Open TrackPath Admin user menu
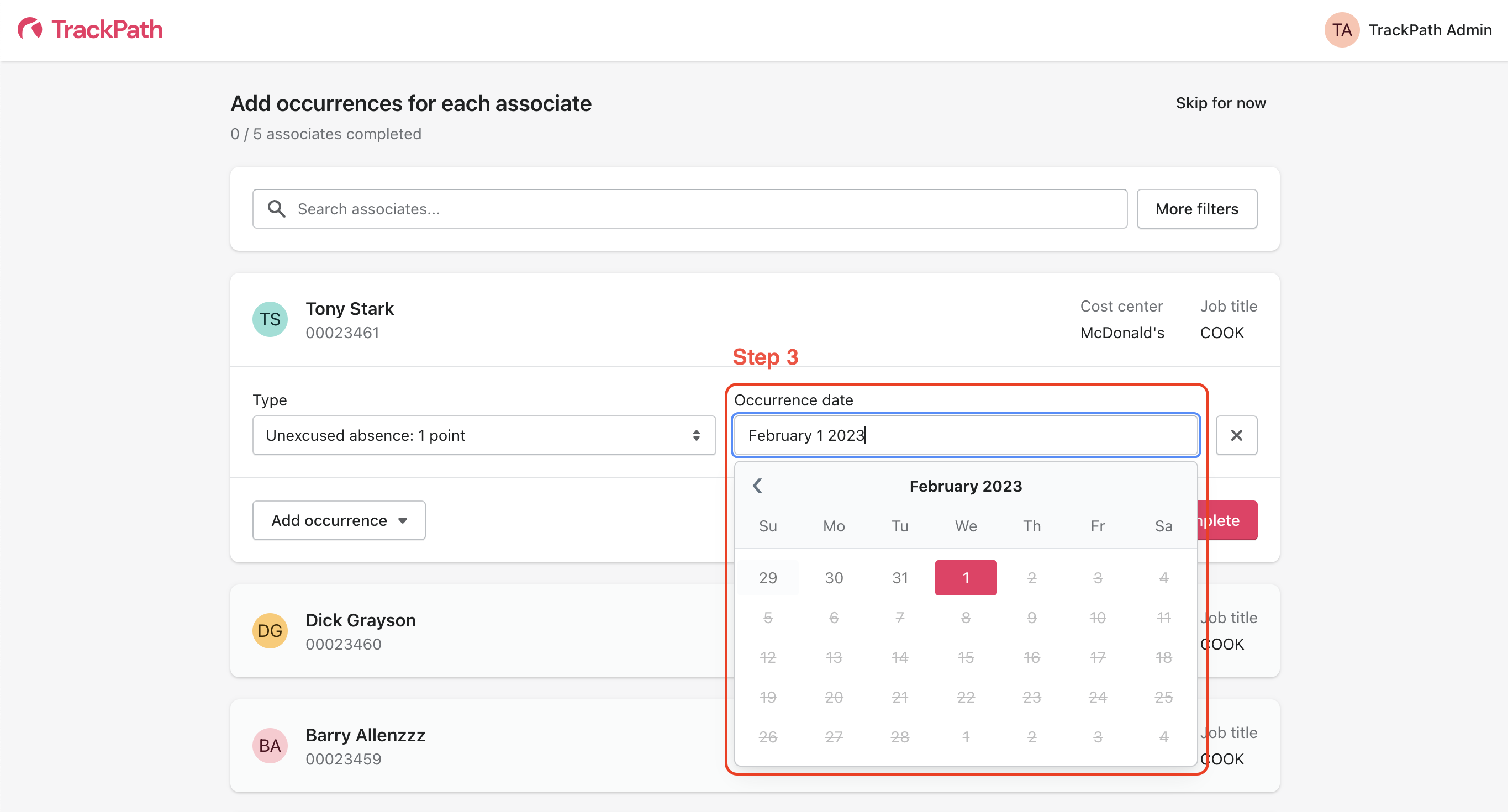This screenshot has width=1508, height=812. coord(1430,30)
